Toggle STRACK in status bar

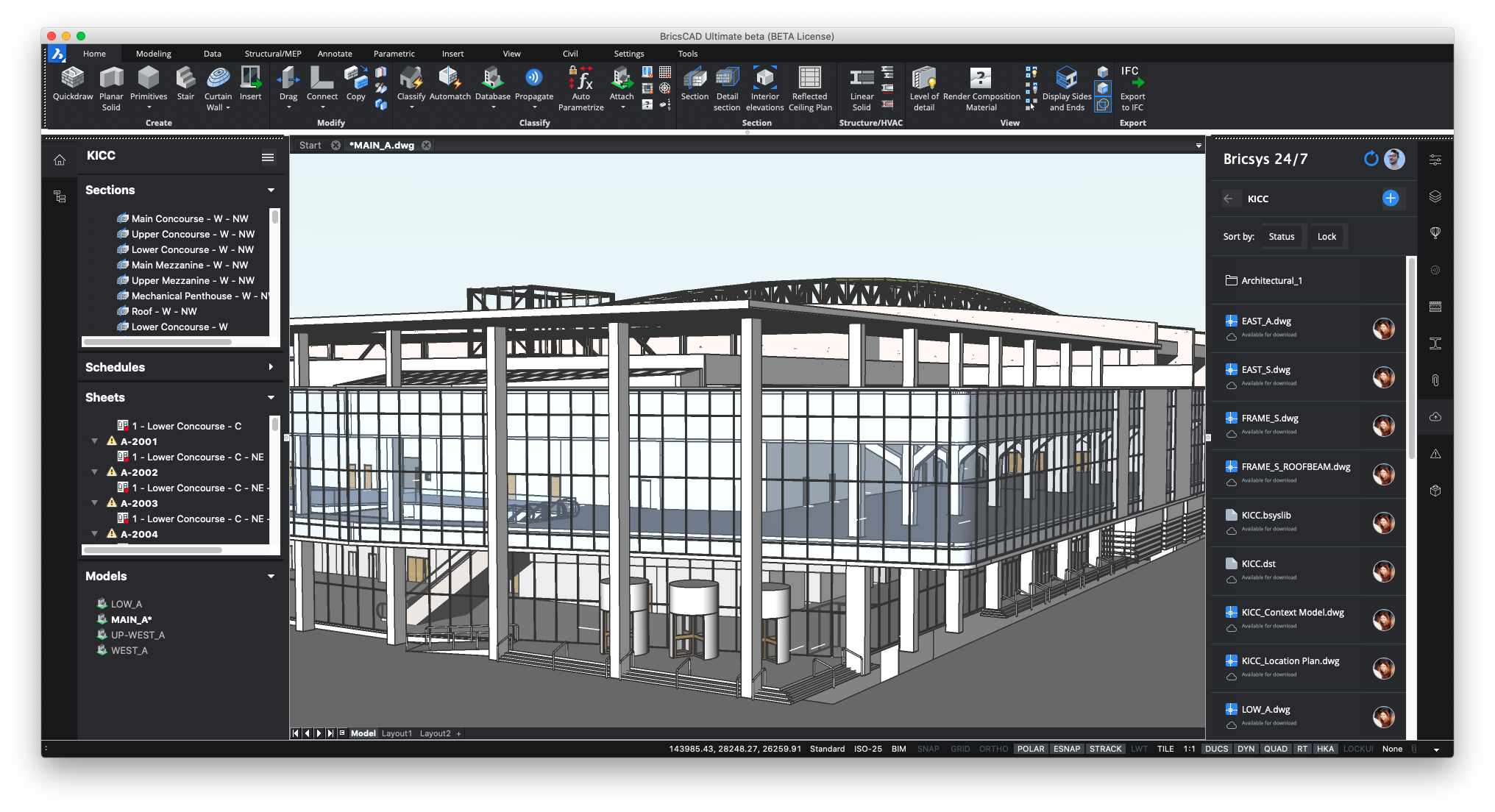pyautogui.click(x=1105, y=749)
